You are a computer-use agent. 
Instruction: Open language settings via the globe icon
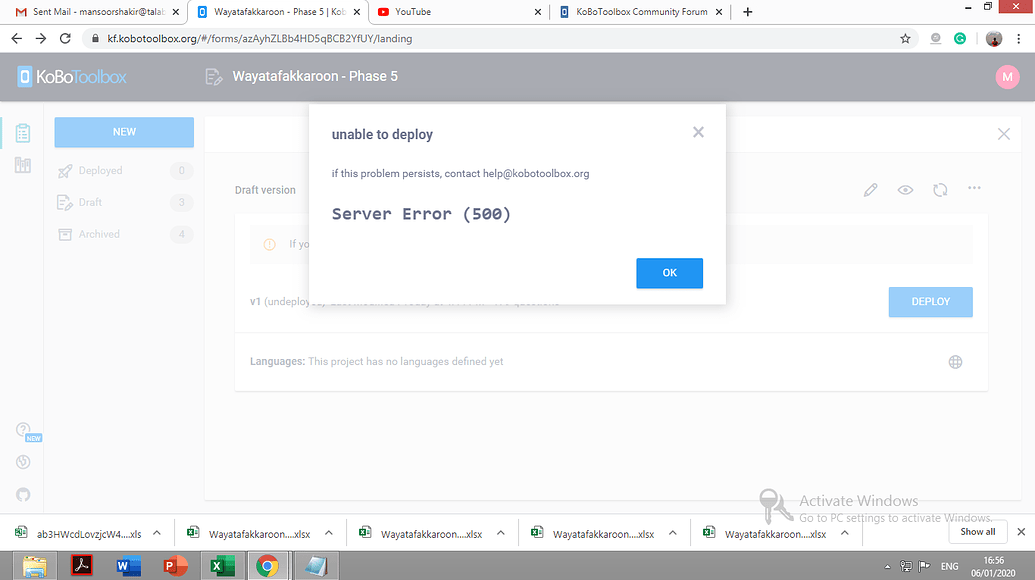point(955,362)
